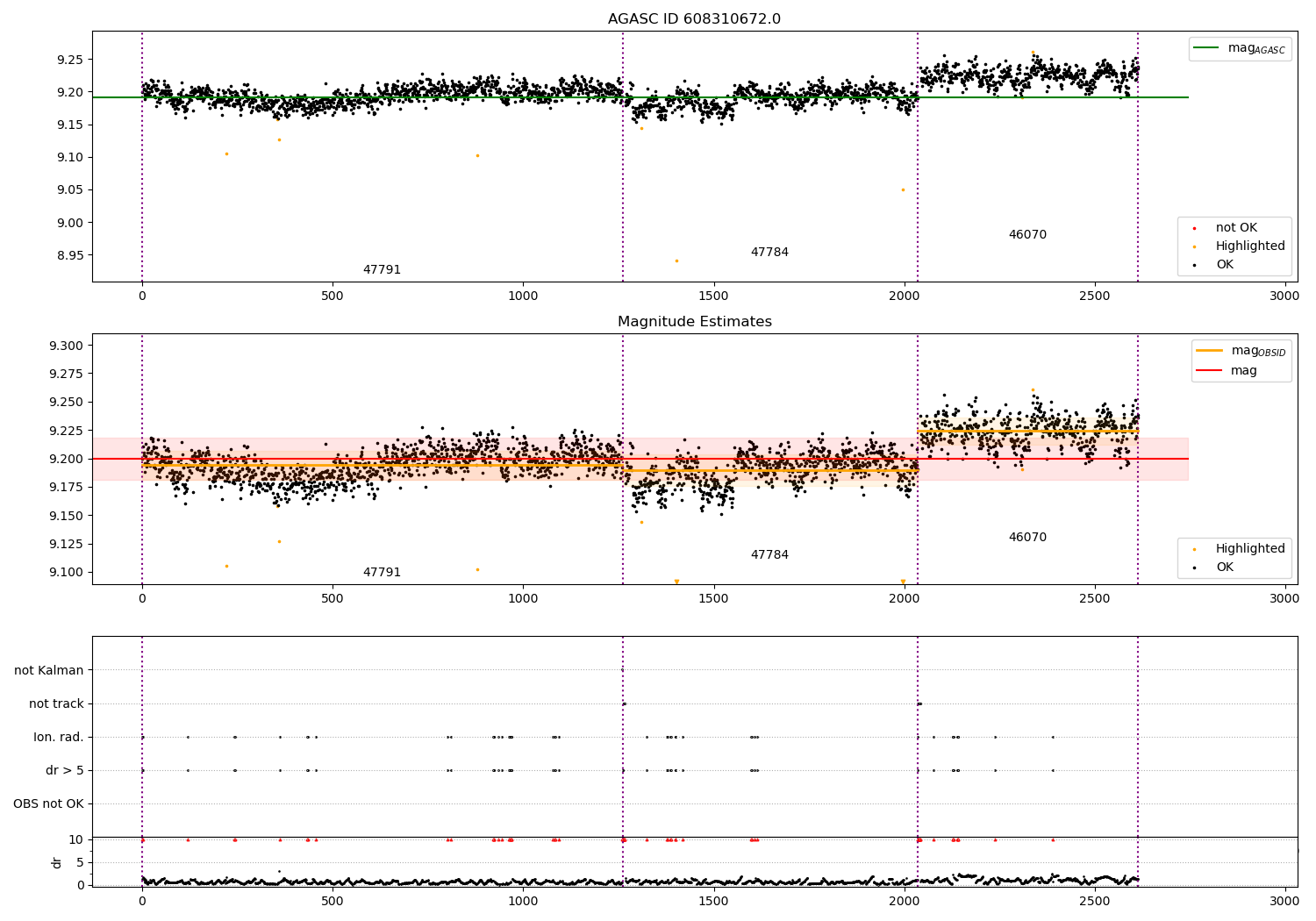Select the mag AGASC legend entry label
1316x921 pixels.
point(1256,48)
